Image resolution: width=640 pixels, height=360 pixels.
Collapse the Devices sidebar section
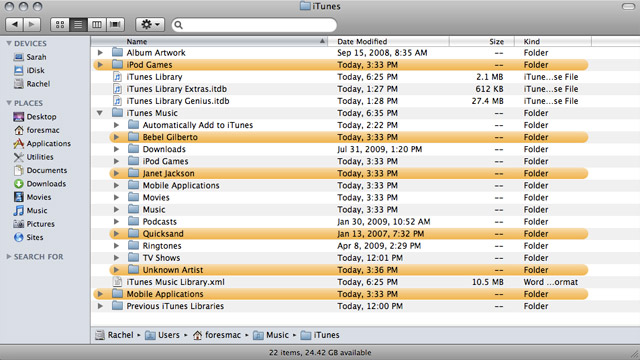[9, 43]
